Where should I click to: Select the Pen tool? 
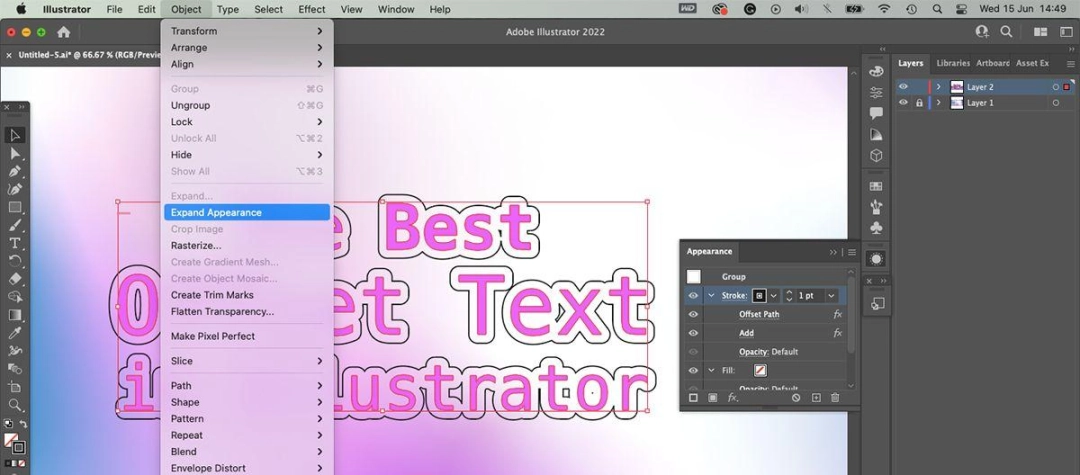[14, 171]
